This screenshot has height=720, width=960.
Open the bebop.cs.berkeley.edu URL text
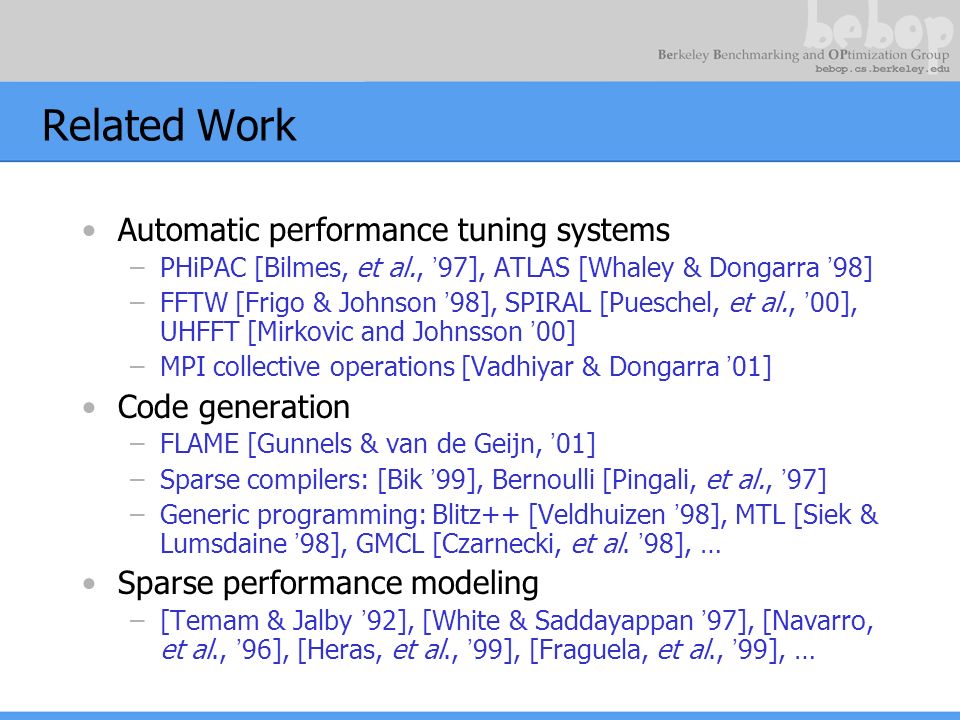click(882, 69)
